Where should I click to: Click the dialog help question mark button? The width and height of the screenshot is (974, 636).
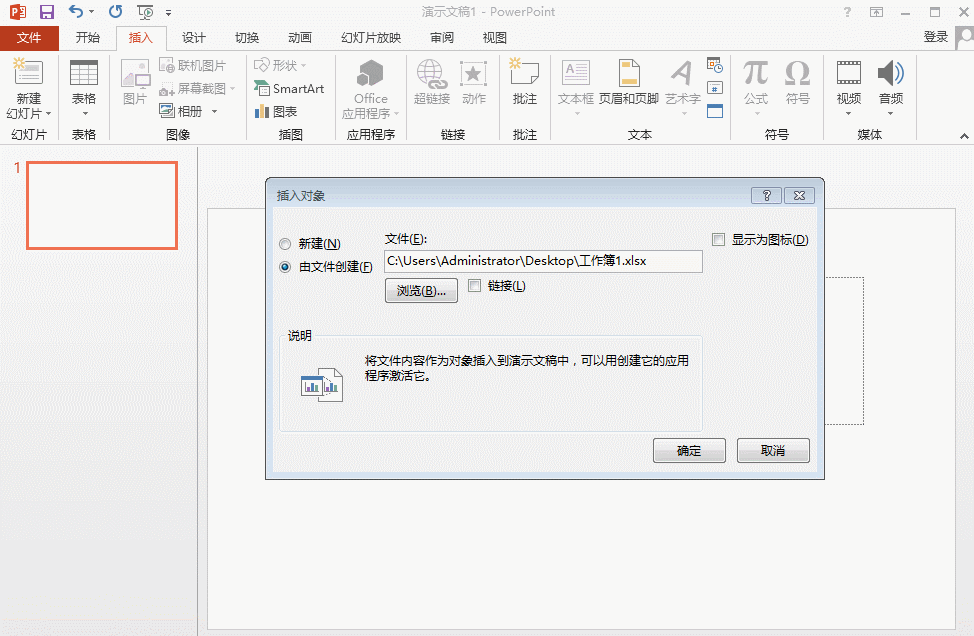[x=767, y=196]
